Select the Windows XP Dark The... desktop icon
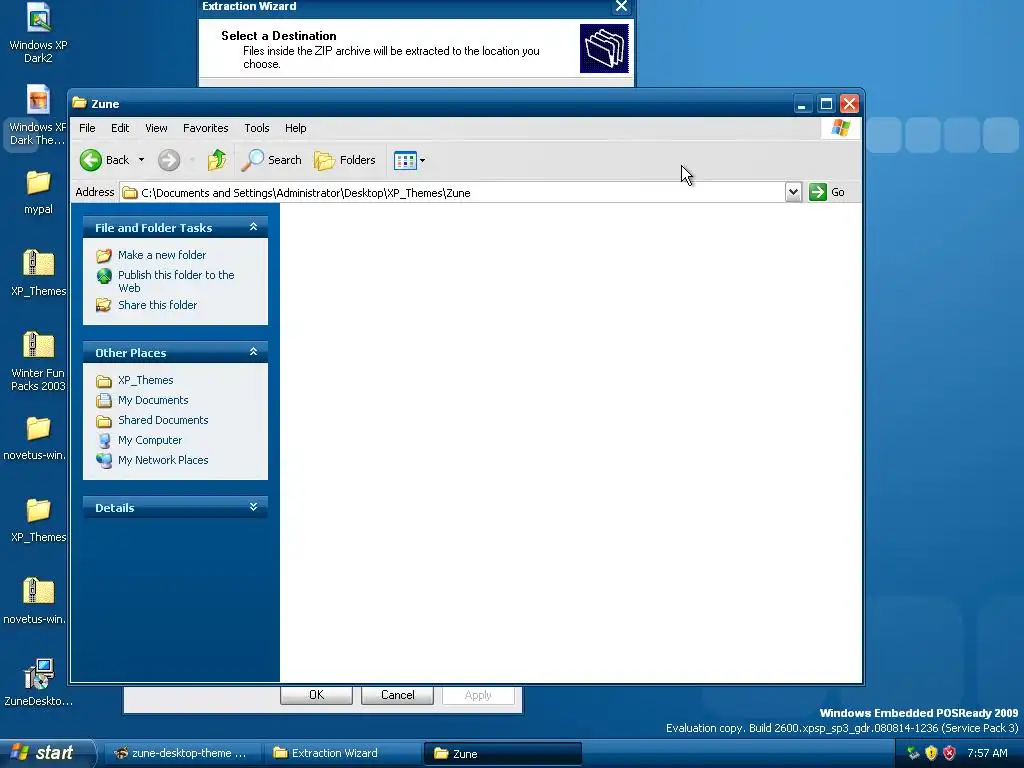The width and height of the screenshot is (1024, 768). click(x=38, y=115)
